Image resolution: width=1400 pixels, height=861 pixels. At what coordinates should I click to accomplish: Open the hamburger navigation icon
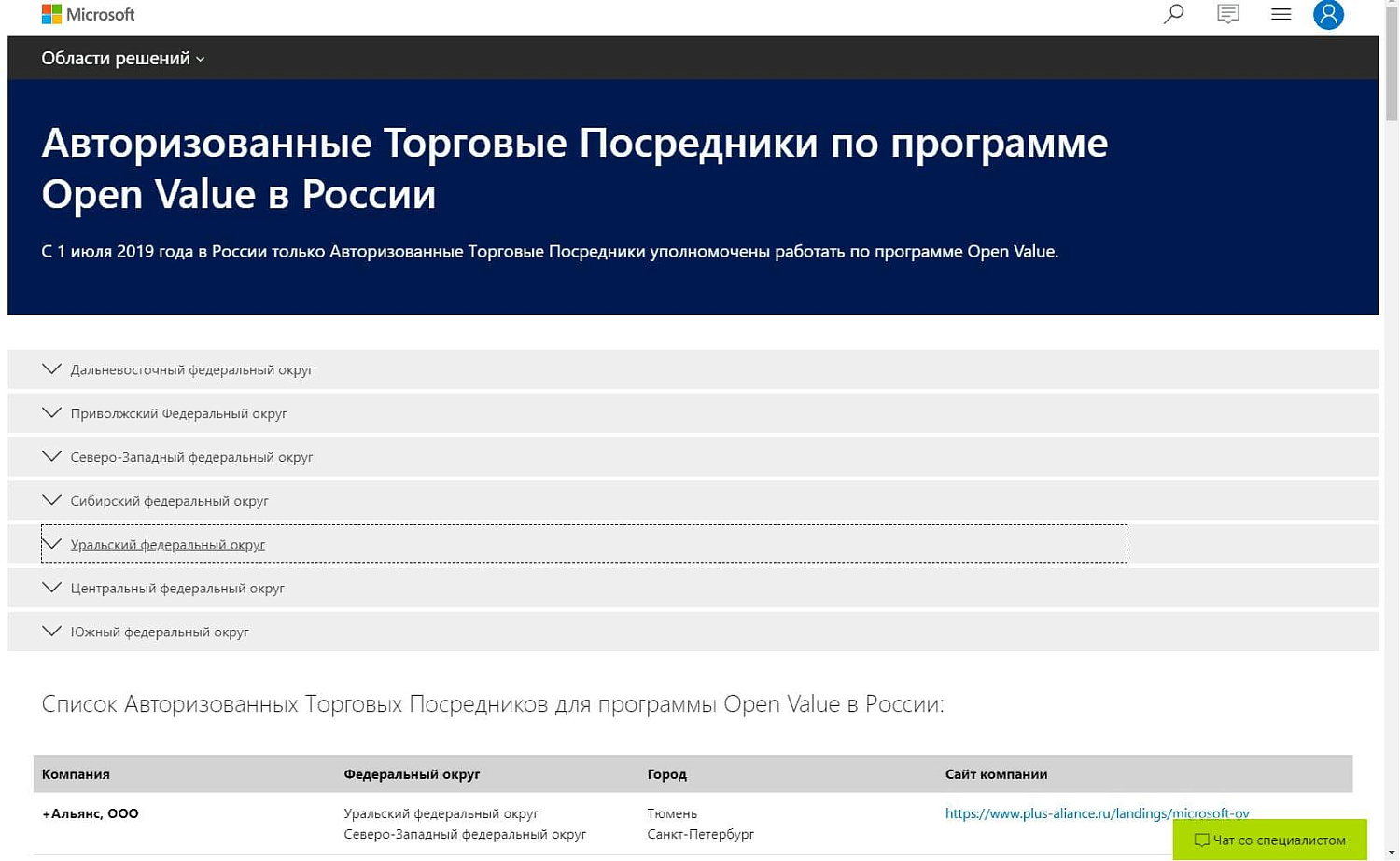coord(1281,13)
